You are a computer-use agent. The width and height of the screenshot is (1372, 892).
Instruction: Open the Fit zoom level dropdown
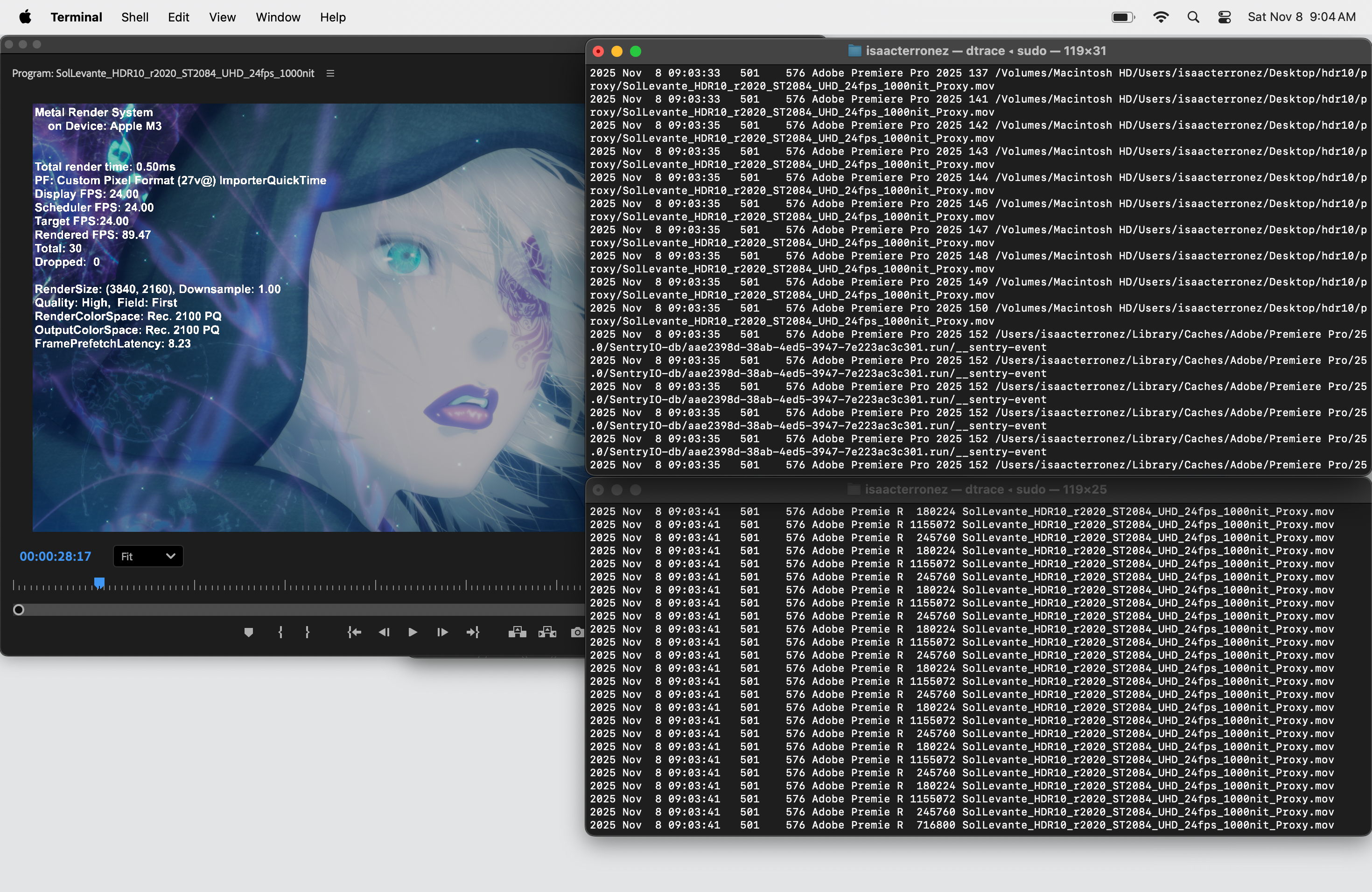point(147,556)
